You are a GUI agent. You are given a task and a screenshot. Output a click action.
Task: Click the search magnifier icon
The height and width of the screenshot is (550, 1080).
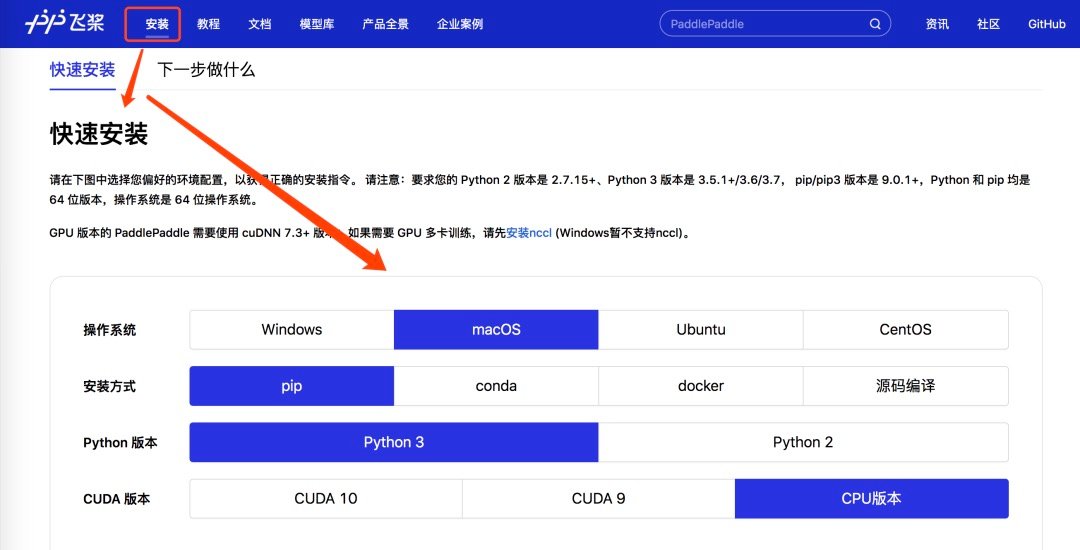tap(875, 24)
